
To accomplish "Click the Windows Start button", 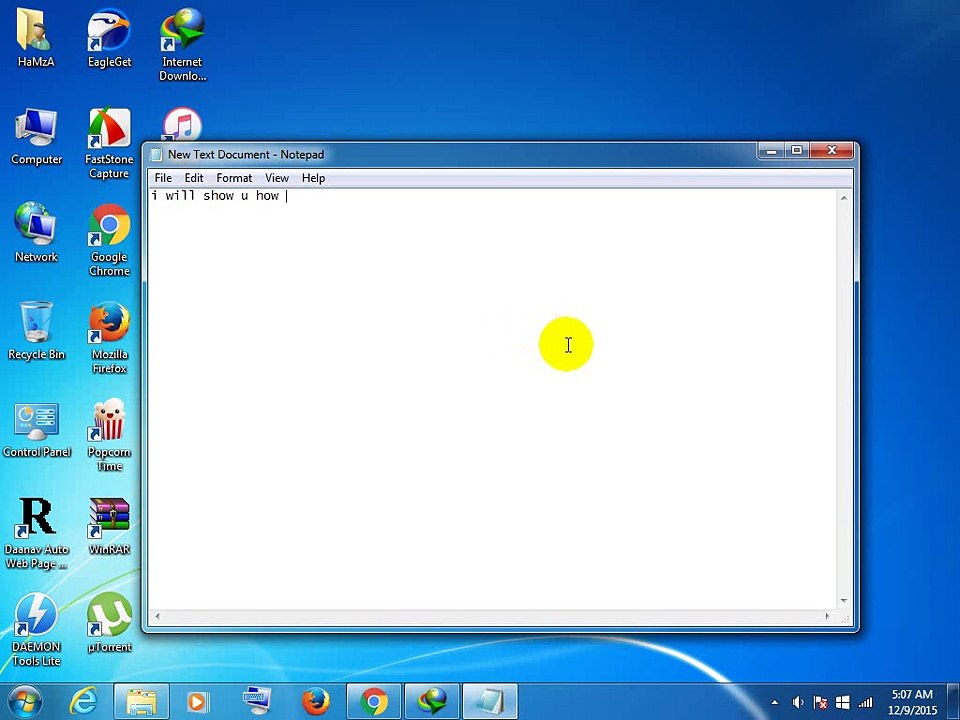I will (25, 702).
